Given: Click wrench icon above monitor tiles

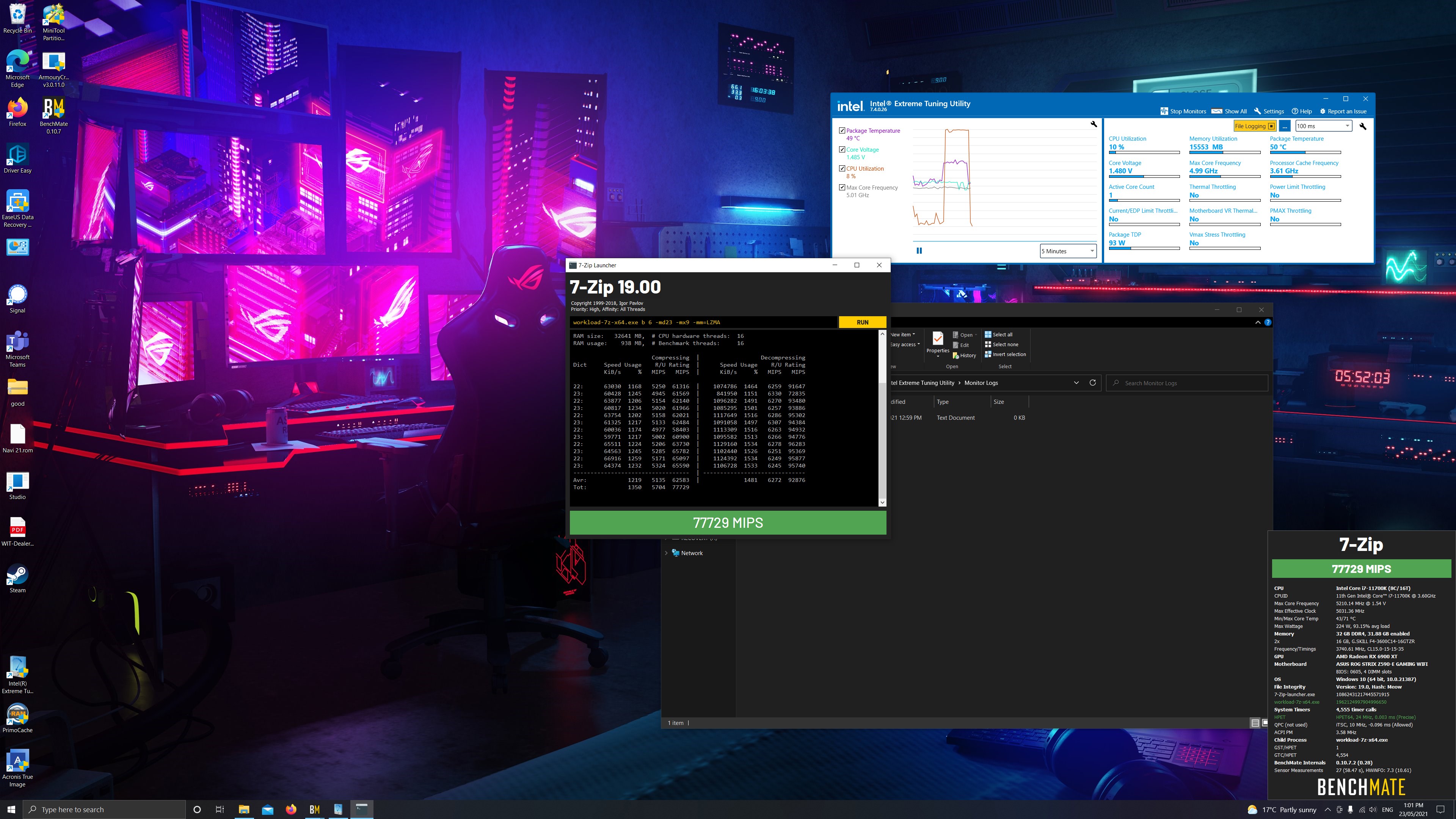Looking at the screenshot, I should pos(1363,126).
